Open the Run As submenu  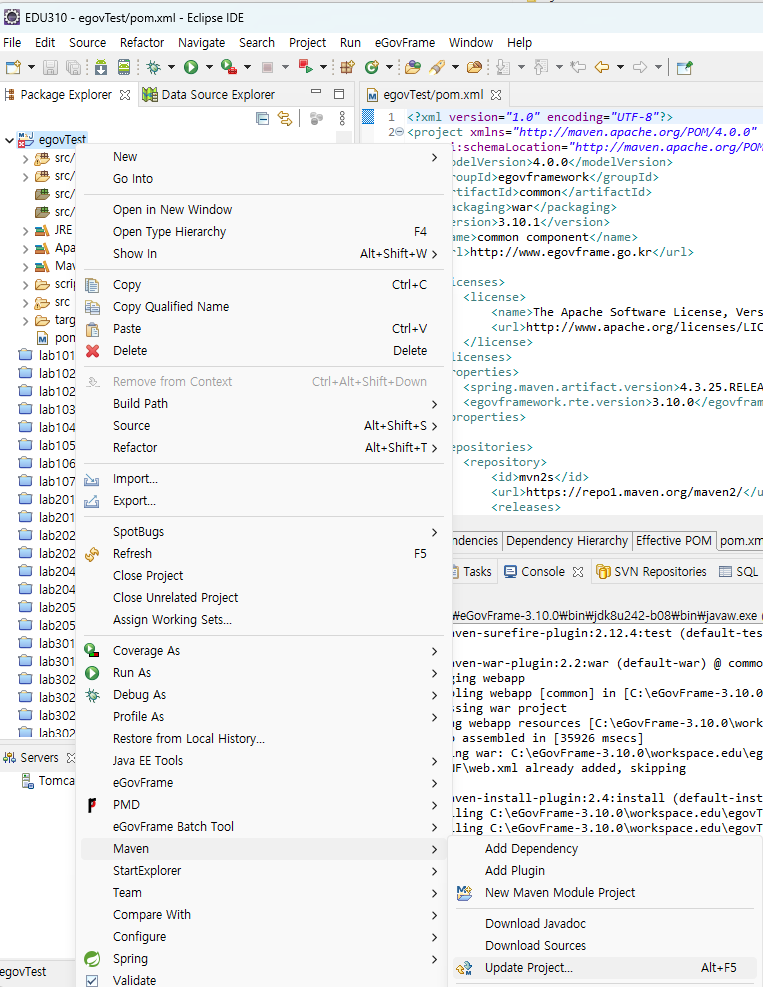(264, 673)
